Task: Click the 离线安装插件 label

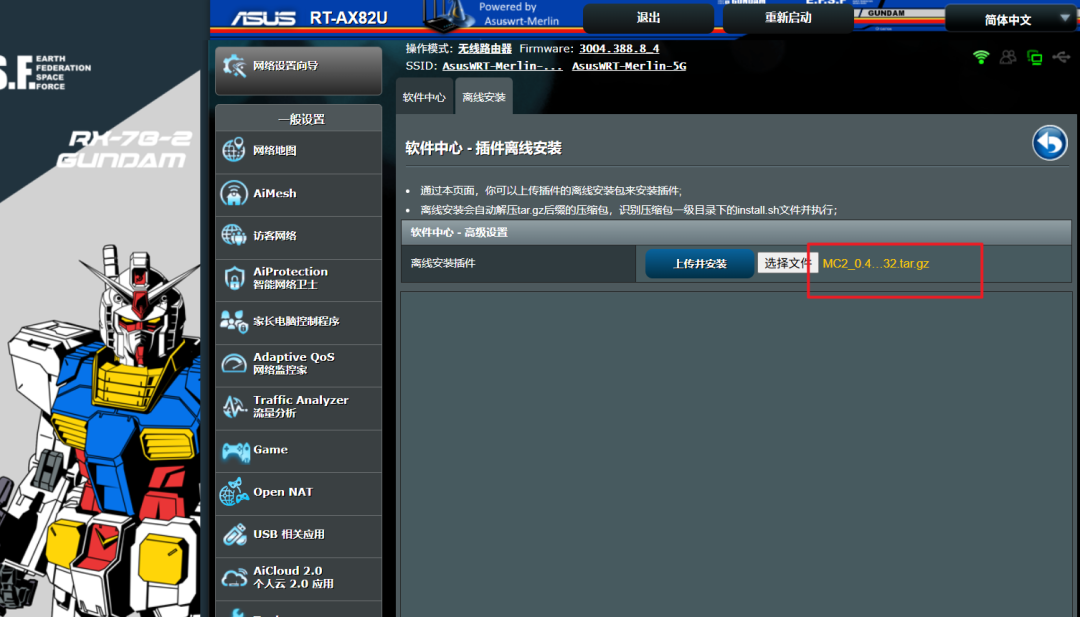Action: [x=443, y=263]
